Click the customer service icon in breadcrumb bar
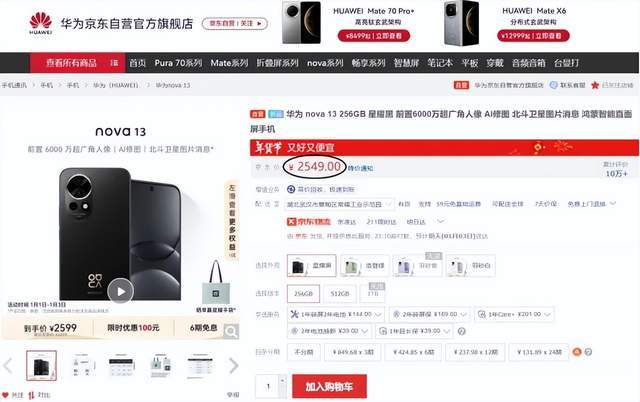 tap(553, 85)
